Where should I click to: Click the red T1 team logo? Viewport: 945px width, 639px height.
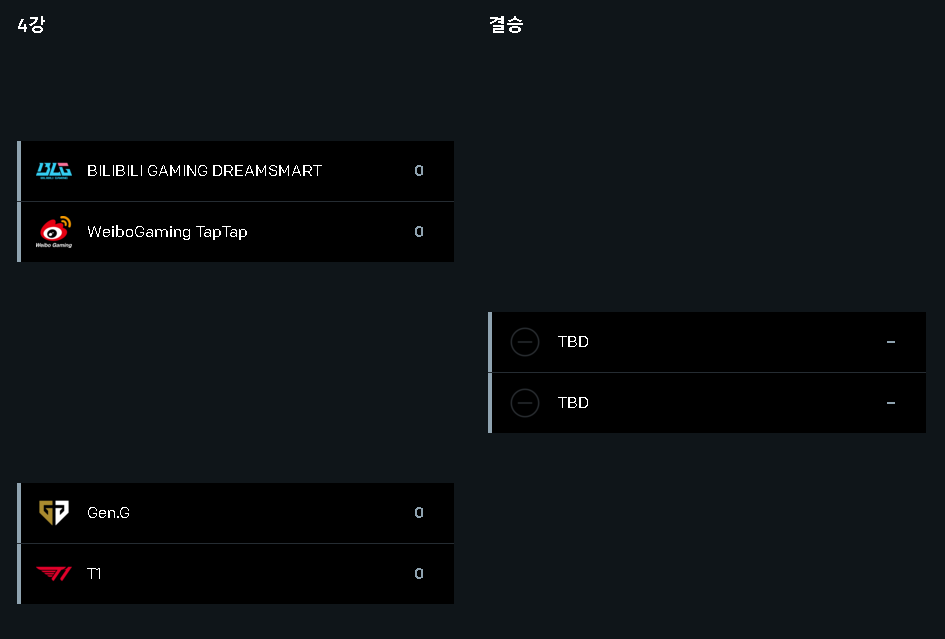[x=54, y=573]
